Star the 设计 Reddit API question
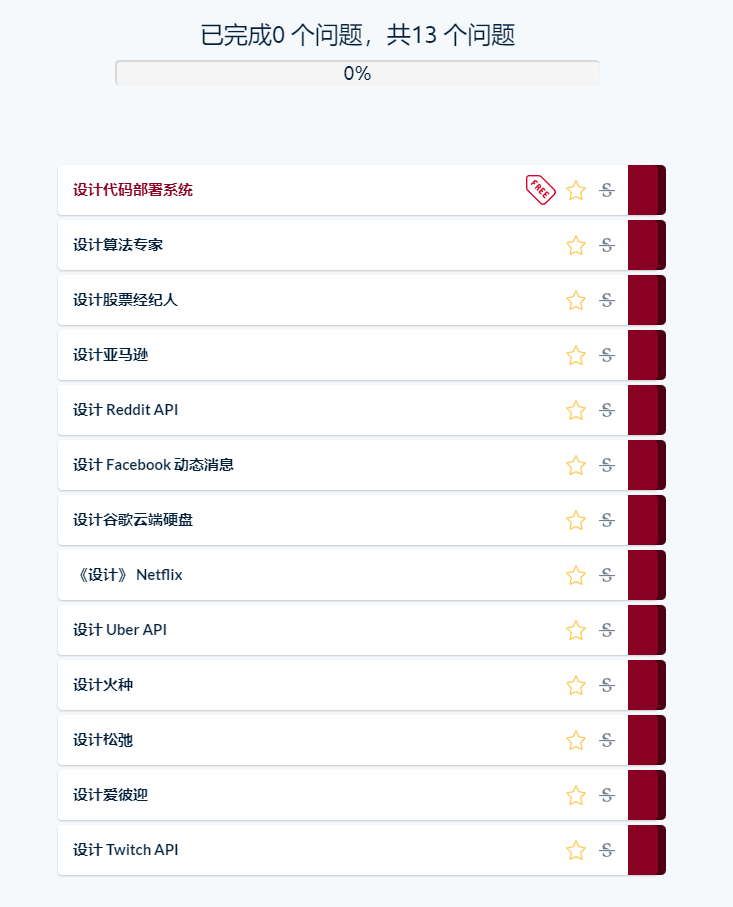Image resolution: width=733 pixels, height=907 pixels. [x=576, y=410]
